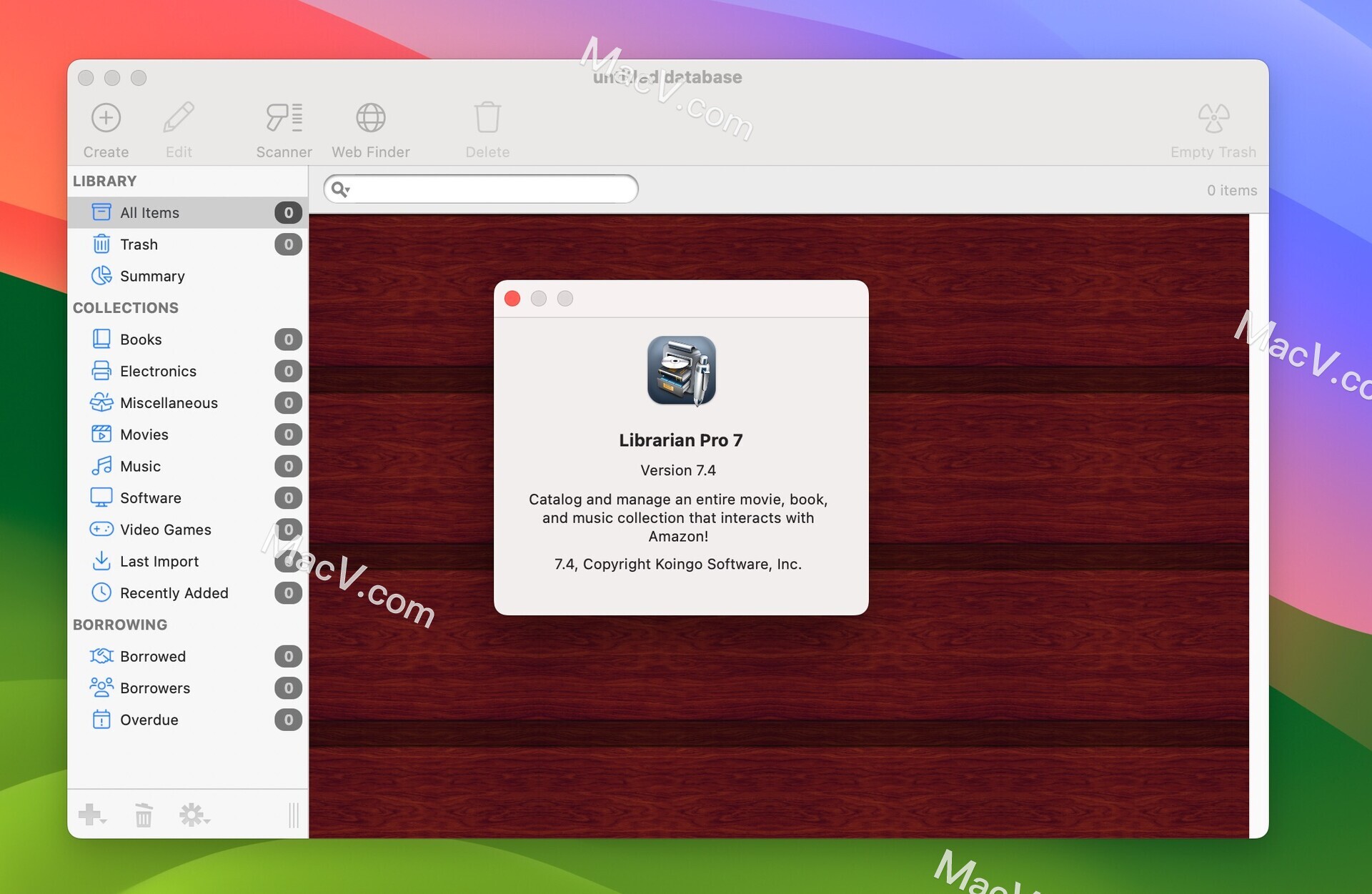This screenshot has width=1372, height=894.
Task: Expand the Borrowers section
Action: [x=155, y=687]
